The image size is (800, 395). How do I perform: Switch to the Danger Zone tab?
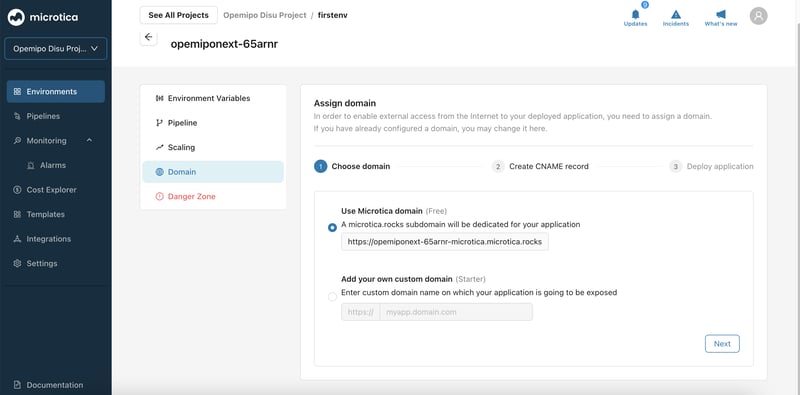tap(213, 196)
